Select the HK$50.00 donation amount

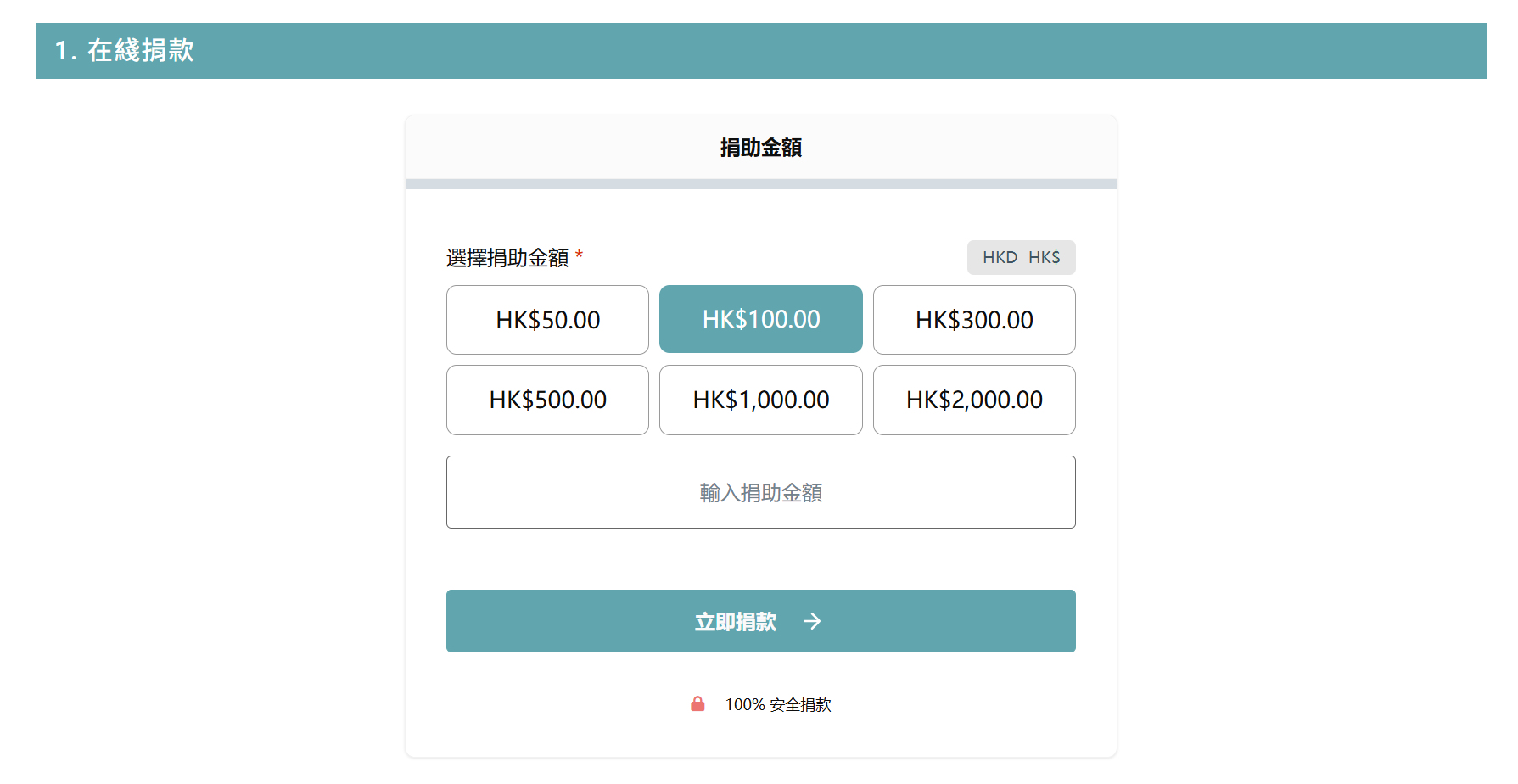[547, 320]
